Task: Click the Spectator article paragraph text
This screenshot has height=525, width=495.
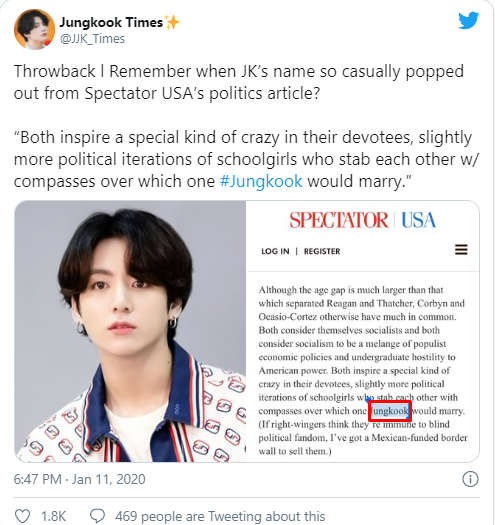Action: [363, 370]
